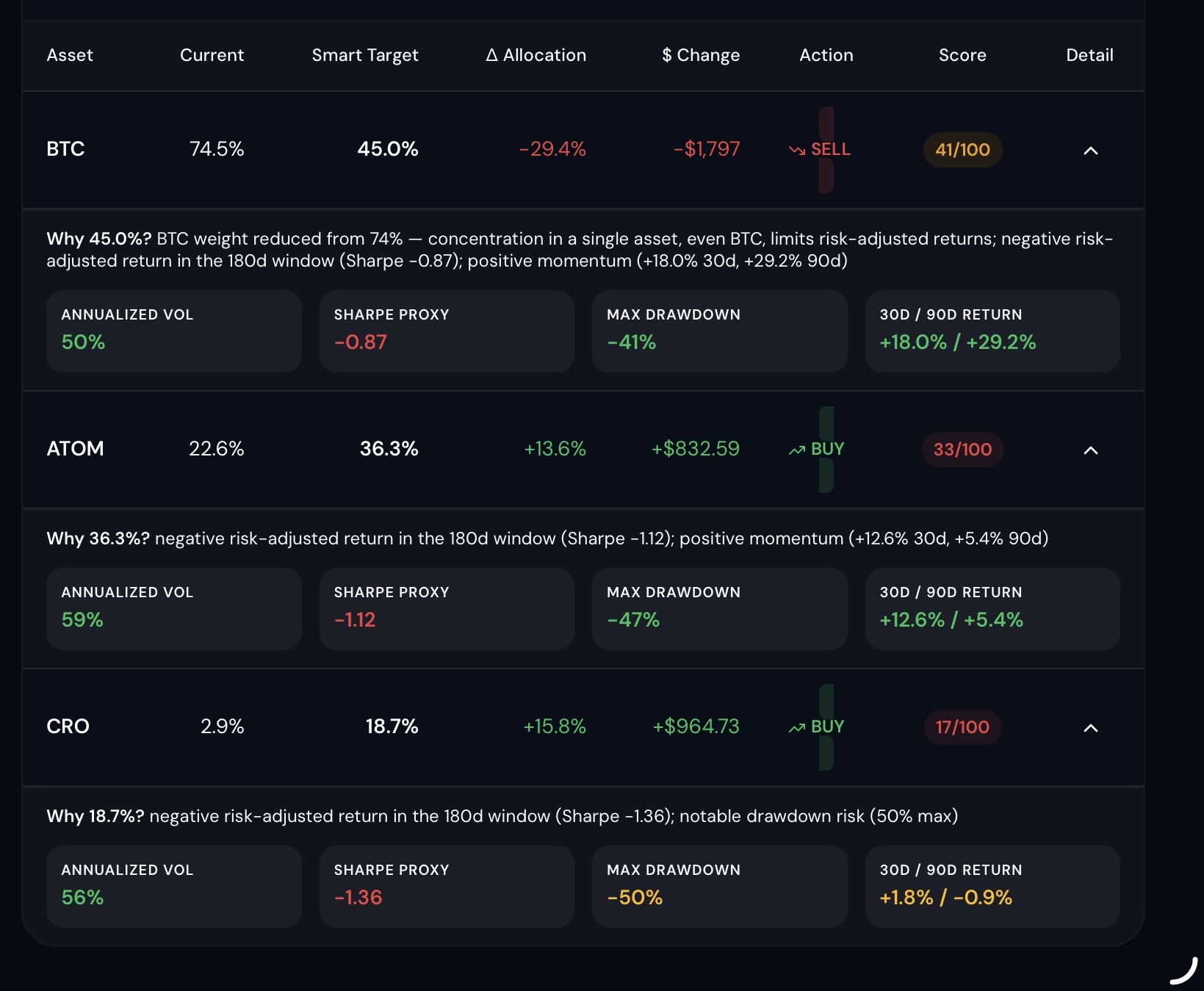Click CRO smart target 18.7%
Image resolution: width=1204 pixels, height=991 pixels.
point(392,727)
